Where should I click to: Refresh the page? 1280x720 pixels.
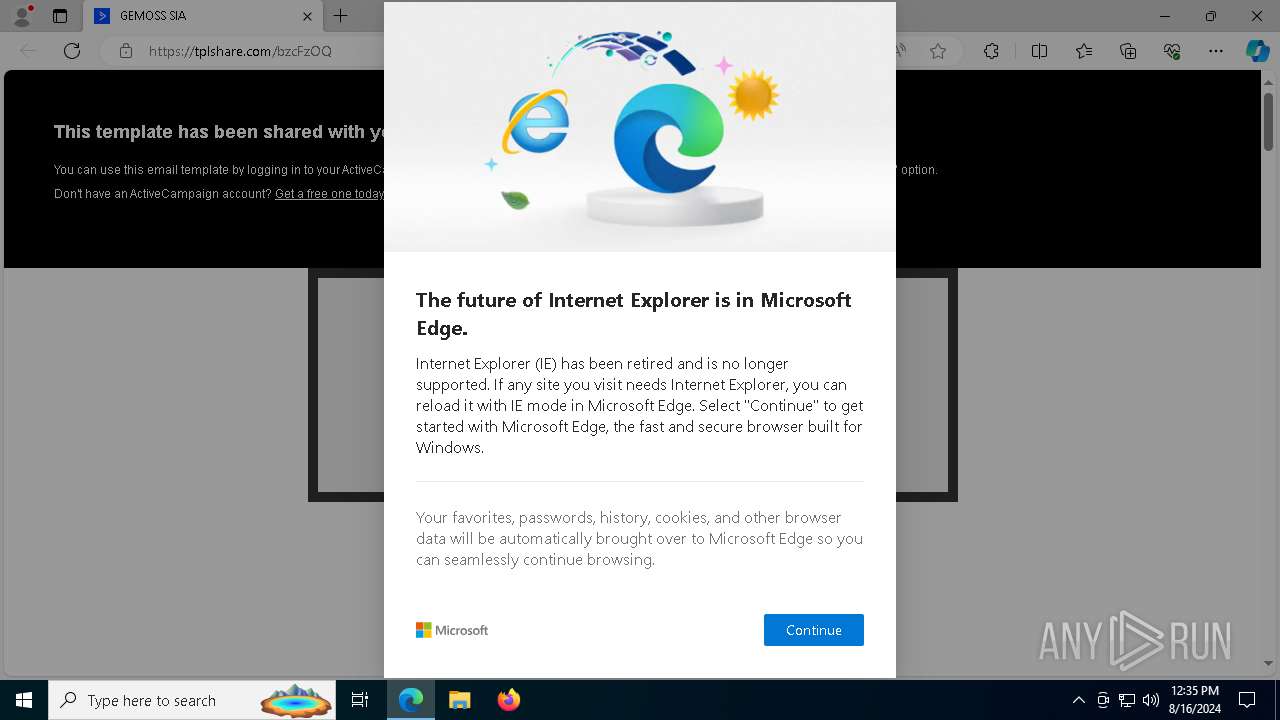coord(72,51)
